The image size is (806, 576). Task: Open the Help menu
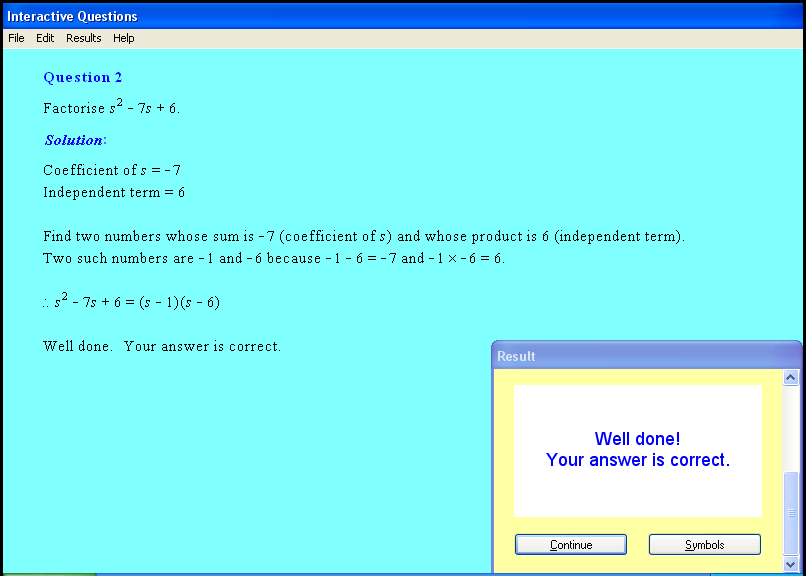[123, 38]
